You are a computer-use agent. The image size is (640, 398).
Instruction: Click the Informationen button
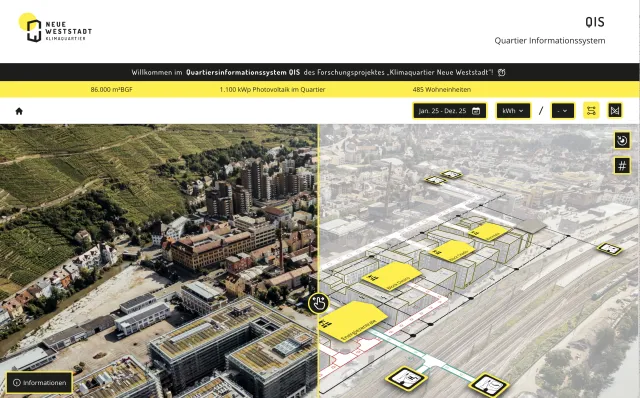click(x=40, y=382)
